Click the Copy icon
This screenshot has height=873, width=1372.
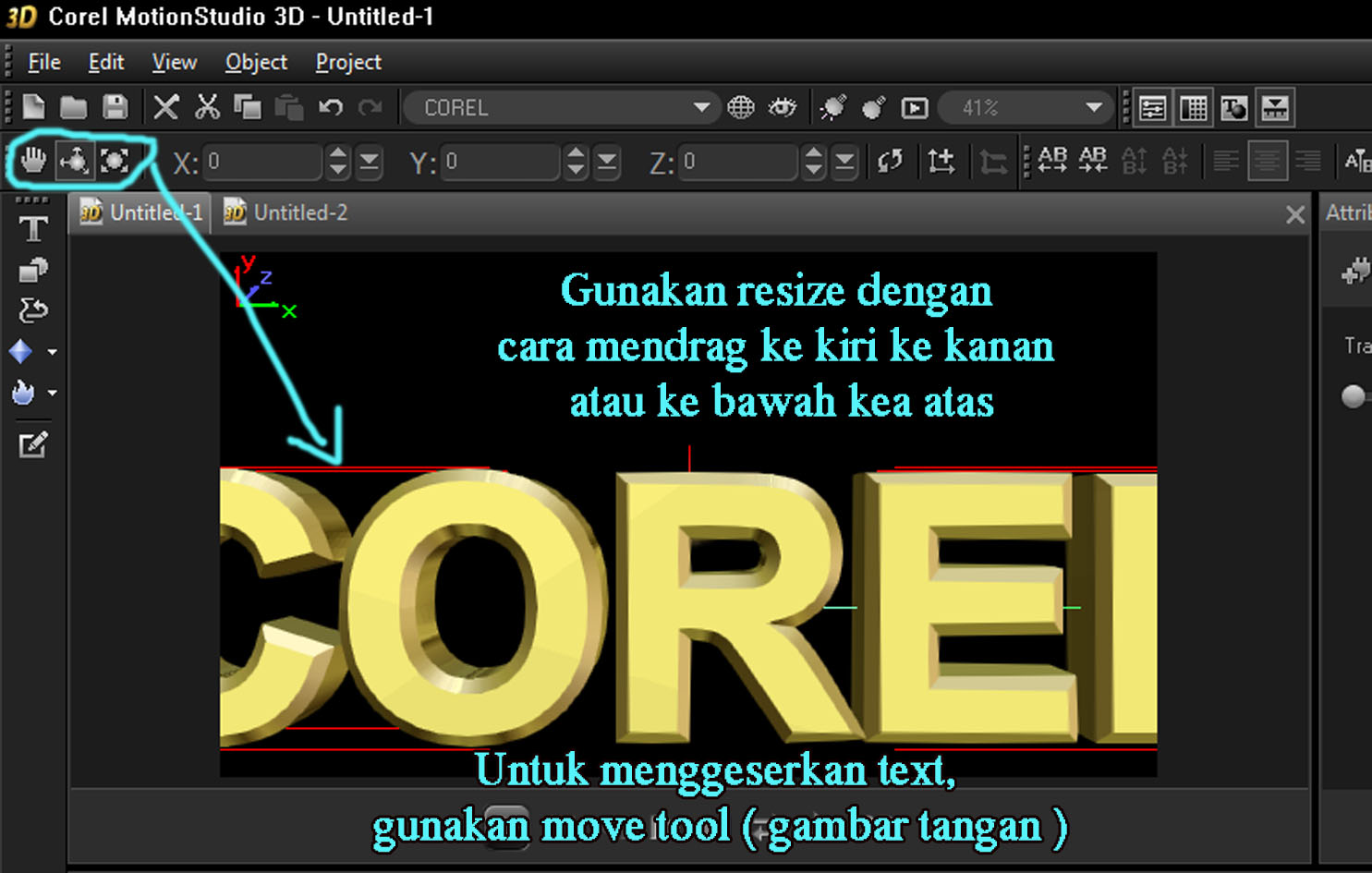coord(248,107)
